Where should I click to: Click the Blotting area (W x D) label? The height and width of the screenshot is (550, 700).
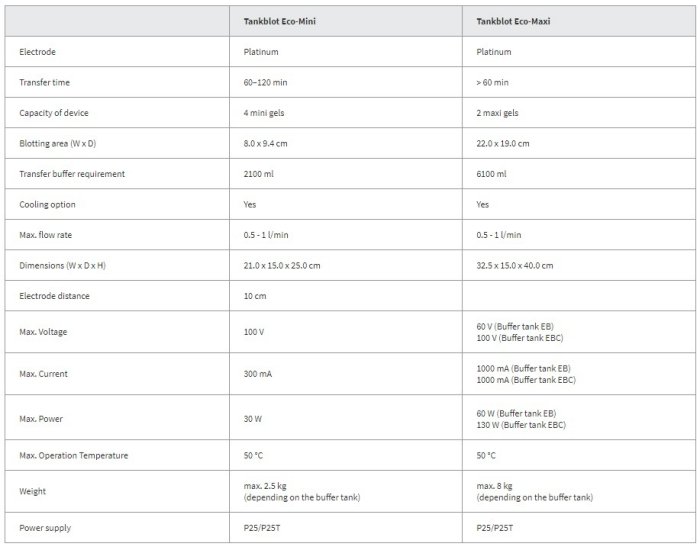(x=58, y=143)
